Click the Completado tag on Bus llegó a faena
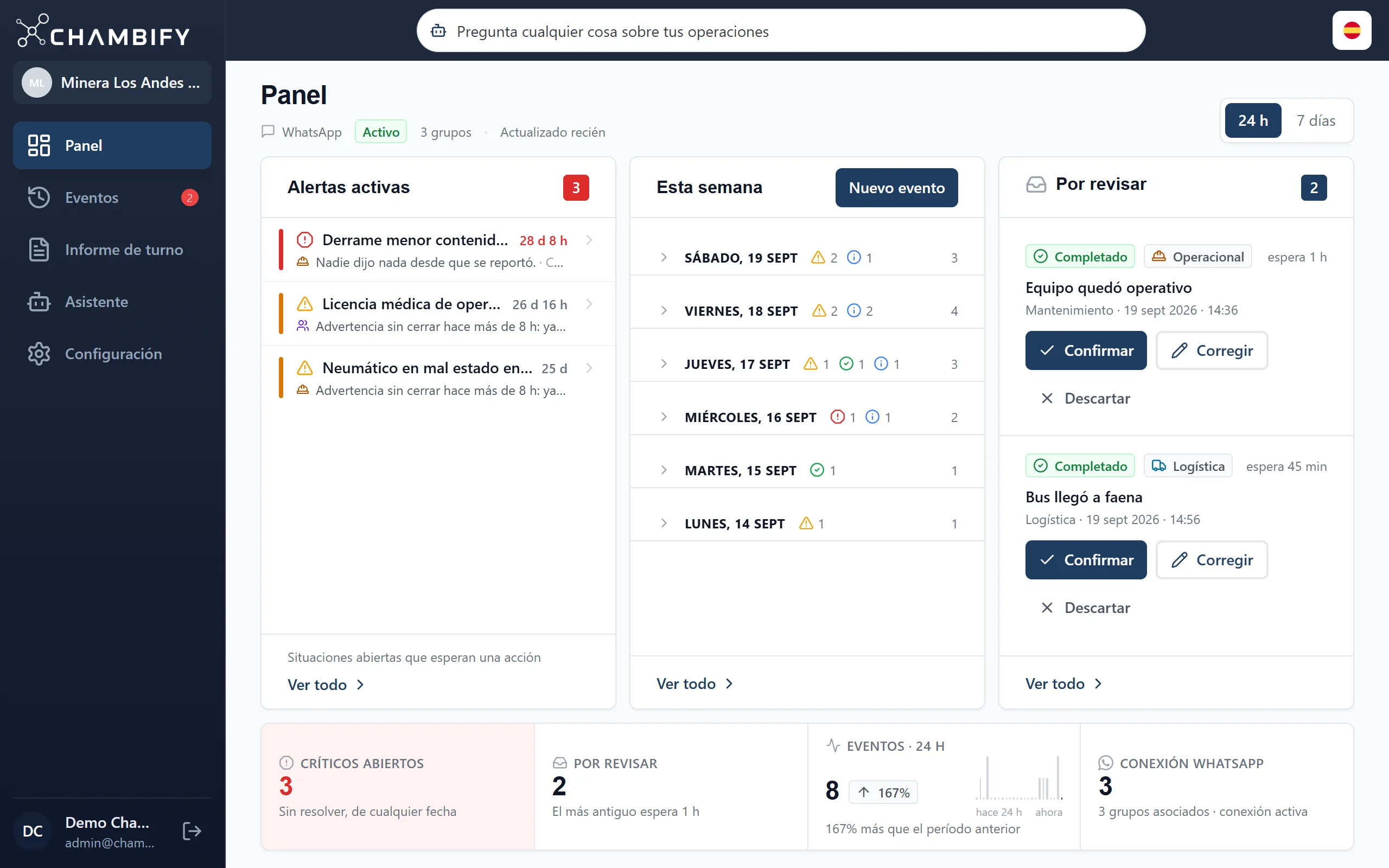Image resolution: width=1389 pixels, height=868 pixels. coord(1080,466)
